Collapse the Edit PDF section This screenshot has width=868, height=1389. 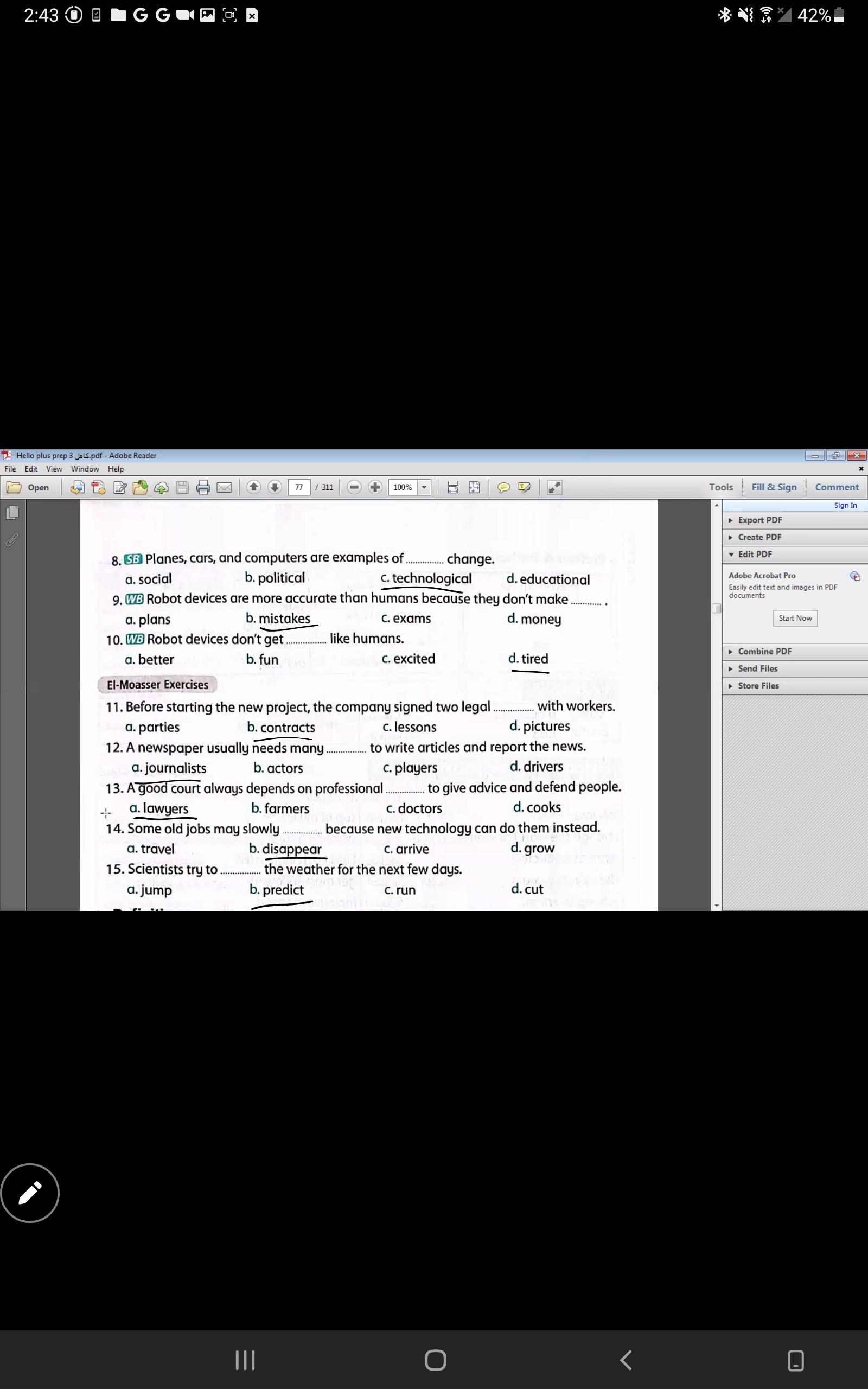coord(754,555)
